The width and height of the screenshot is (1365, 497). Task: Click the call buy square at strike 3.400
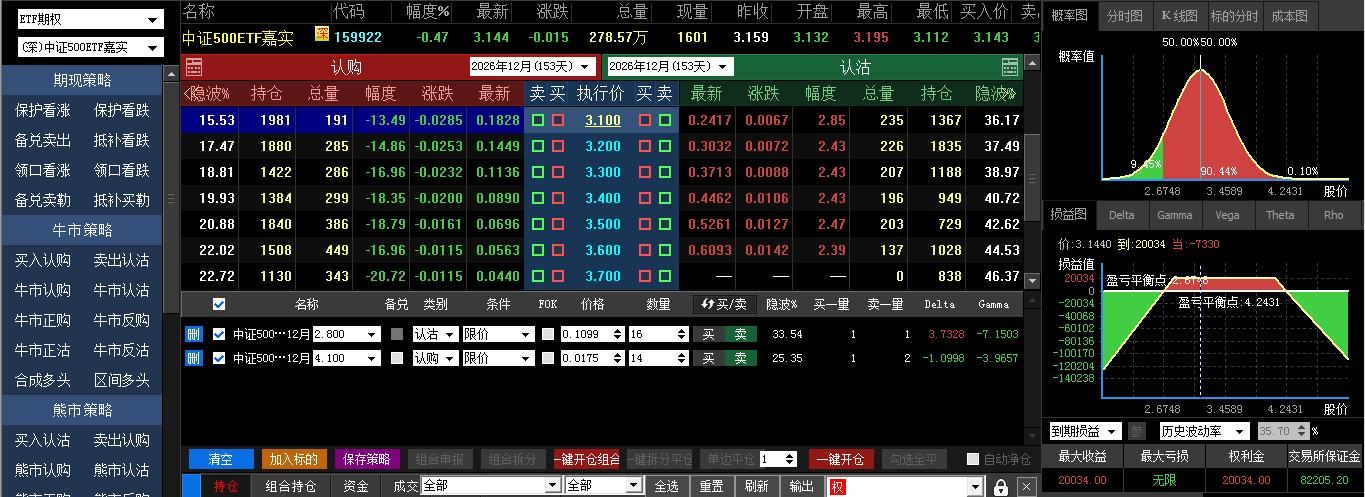pyautogui.click(x=558, y=198)
